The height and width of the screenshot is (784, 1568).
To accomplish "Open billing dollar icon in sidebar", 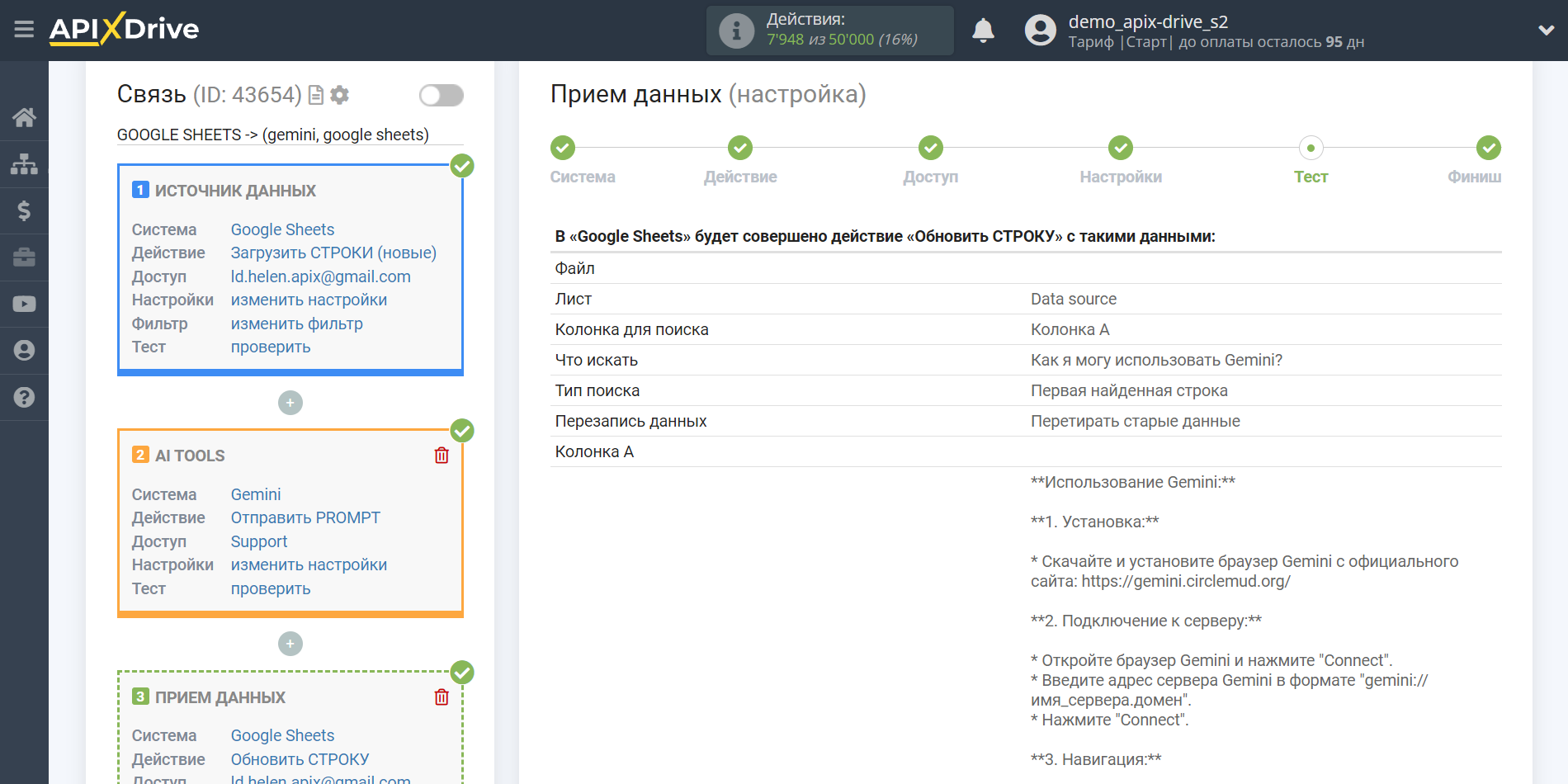I will [x=24, y=210].
